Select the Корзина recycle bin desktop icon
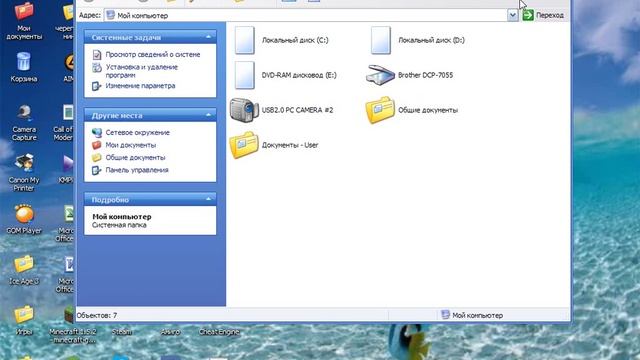 (x=24, y=68)
